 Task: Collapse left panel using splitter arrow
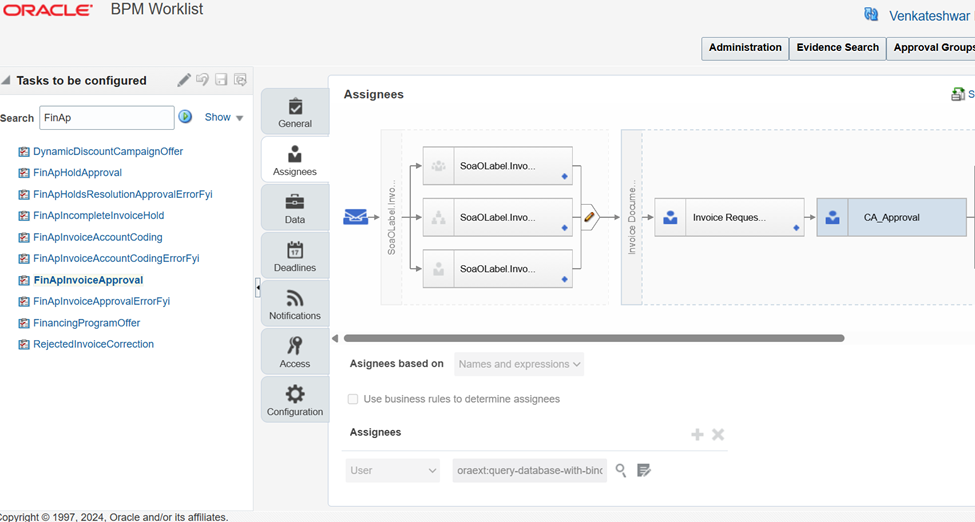click(257, 287)
